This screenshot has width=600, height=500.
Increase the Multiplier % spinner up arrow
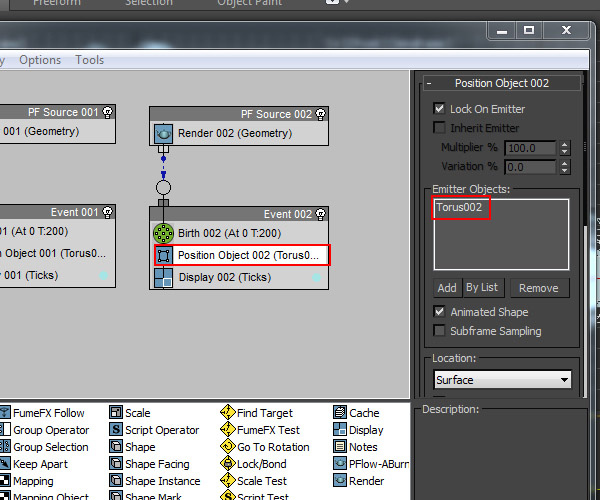point(565,145)
